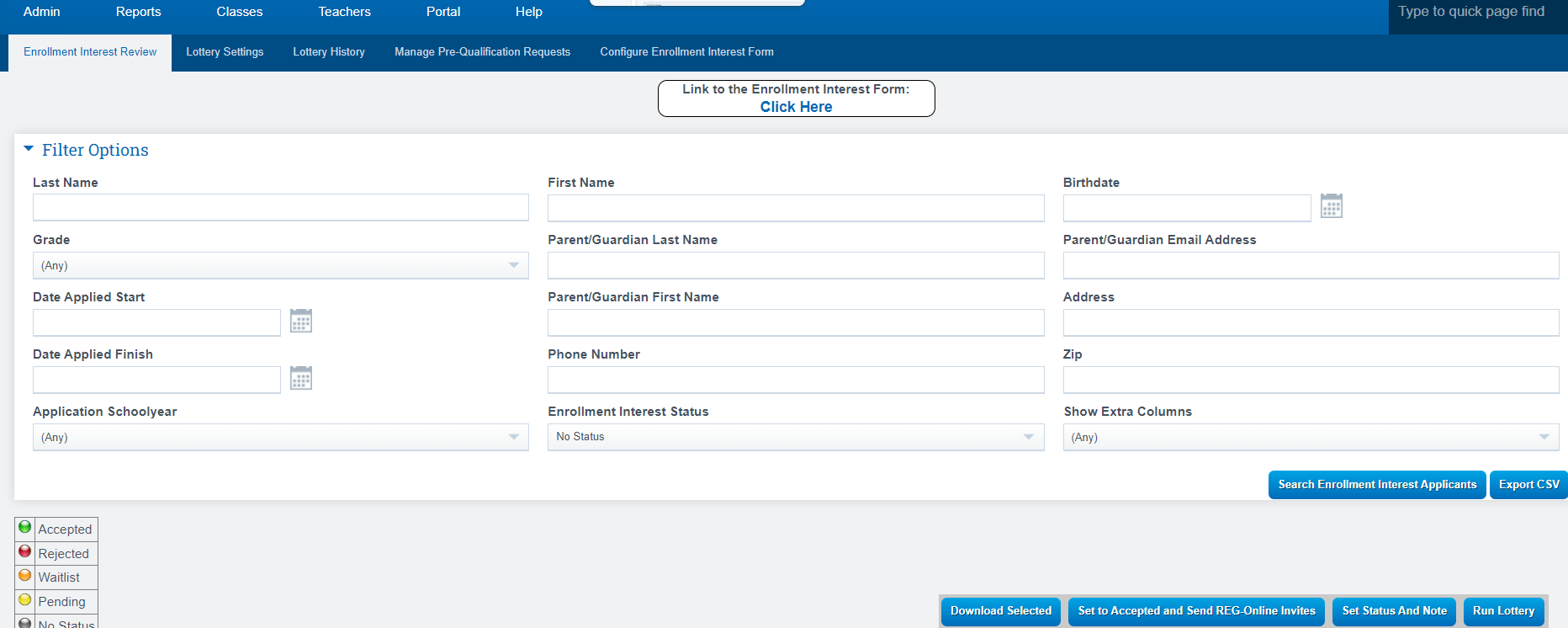The width and height of the screenshot is (1568, 628).
Task: Open the Birthdate calendar picker icon
Action: pos(1331,206)
